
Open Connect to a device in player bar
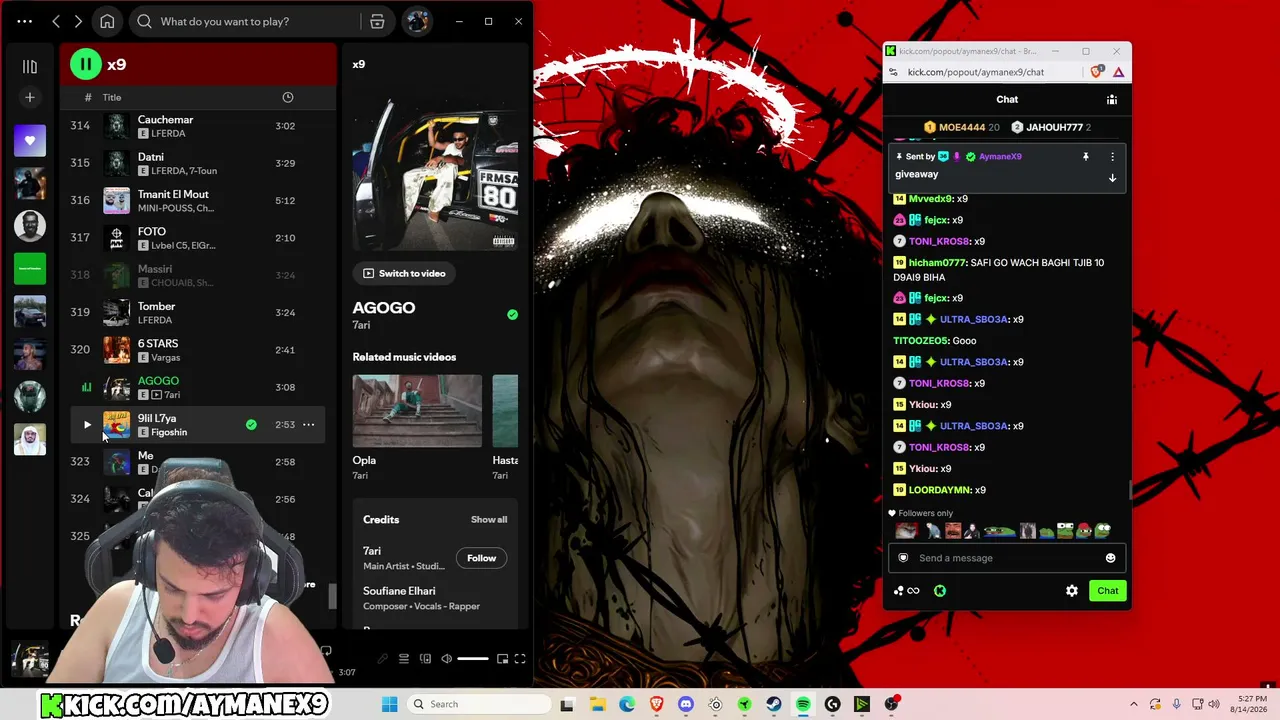pyautogui.click(x=426, y=658)
